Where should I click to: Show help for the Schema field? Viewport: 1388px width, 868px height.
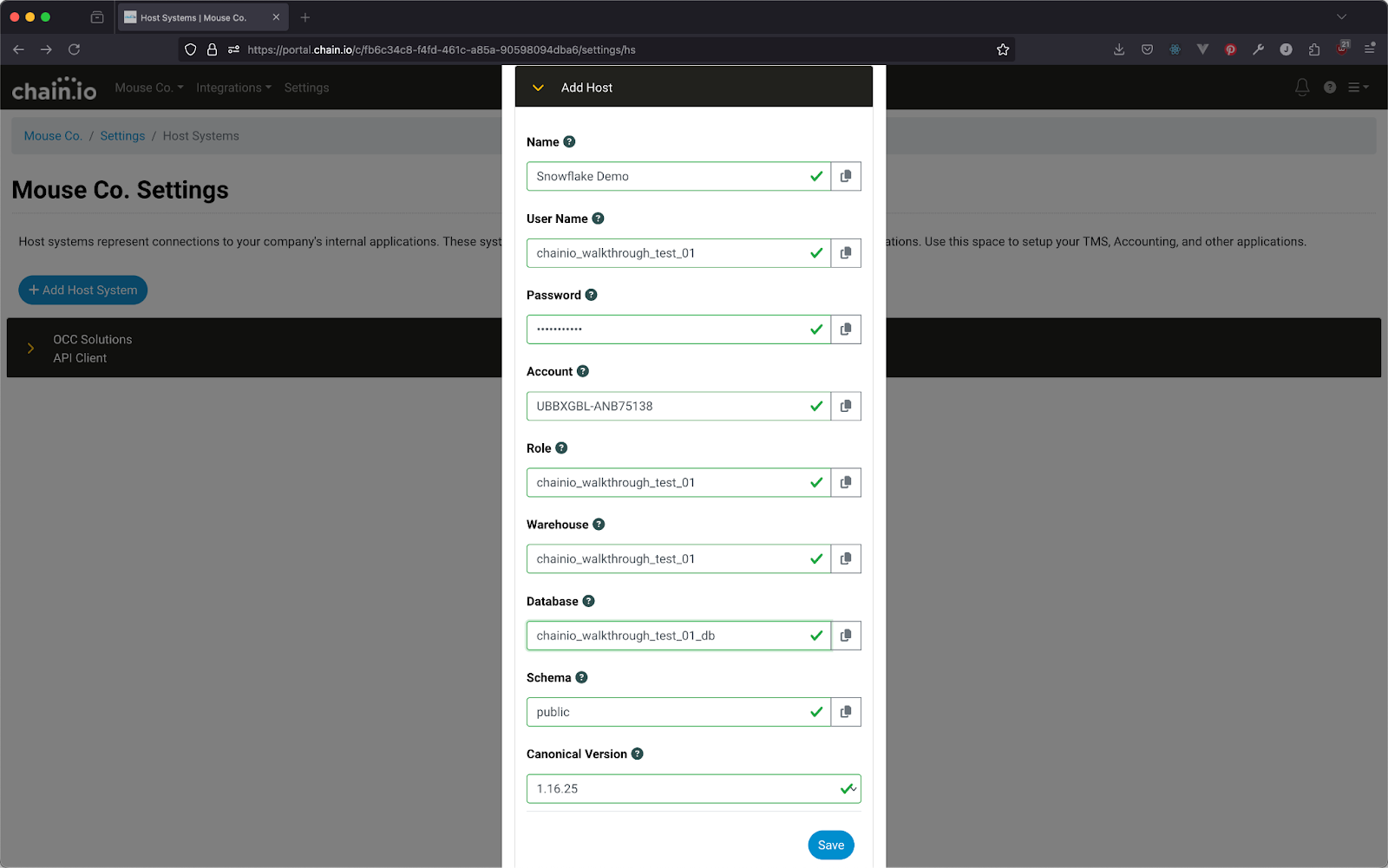coord(581,677)
